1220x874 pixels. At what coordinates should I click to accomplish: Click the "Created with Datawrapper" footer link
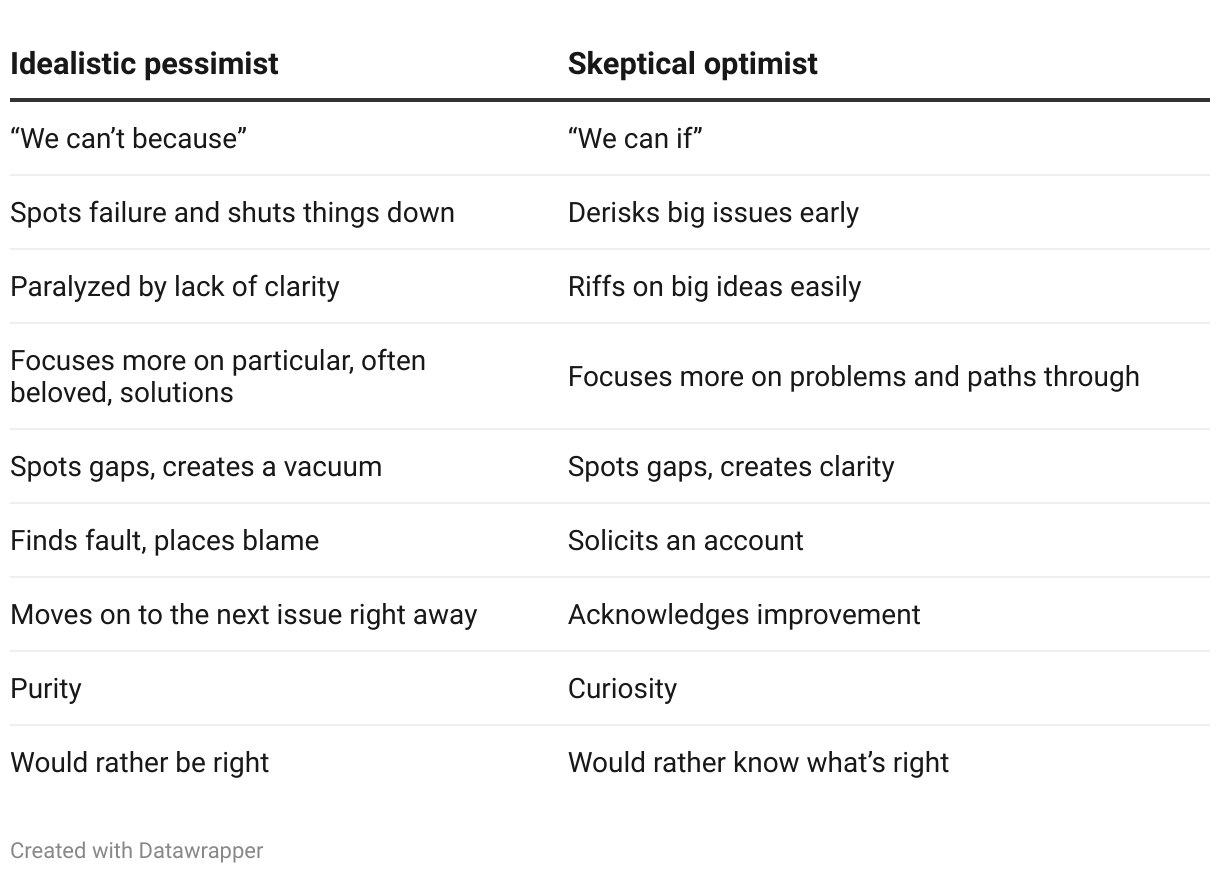(x=136, y=851)
